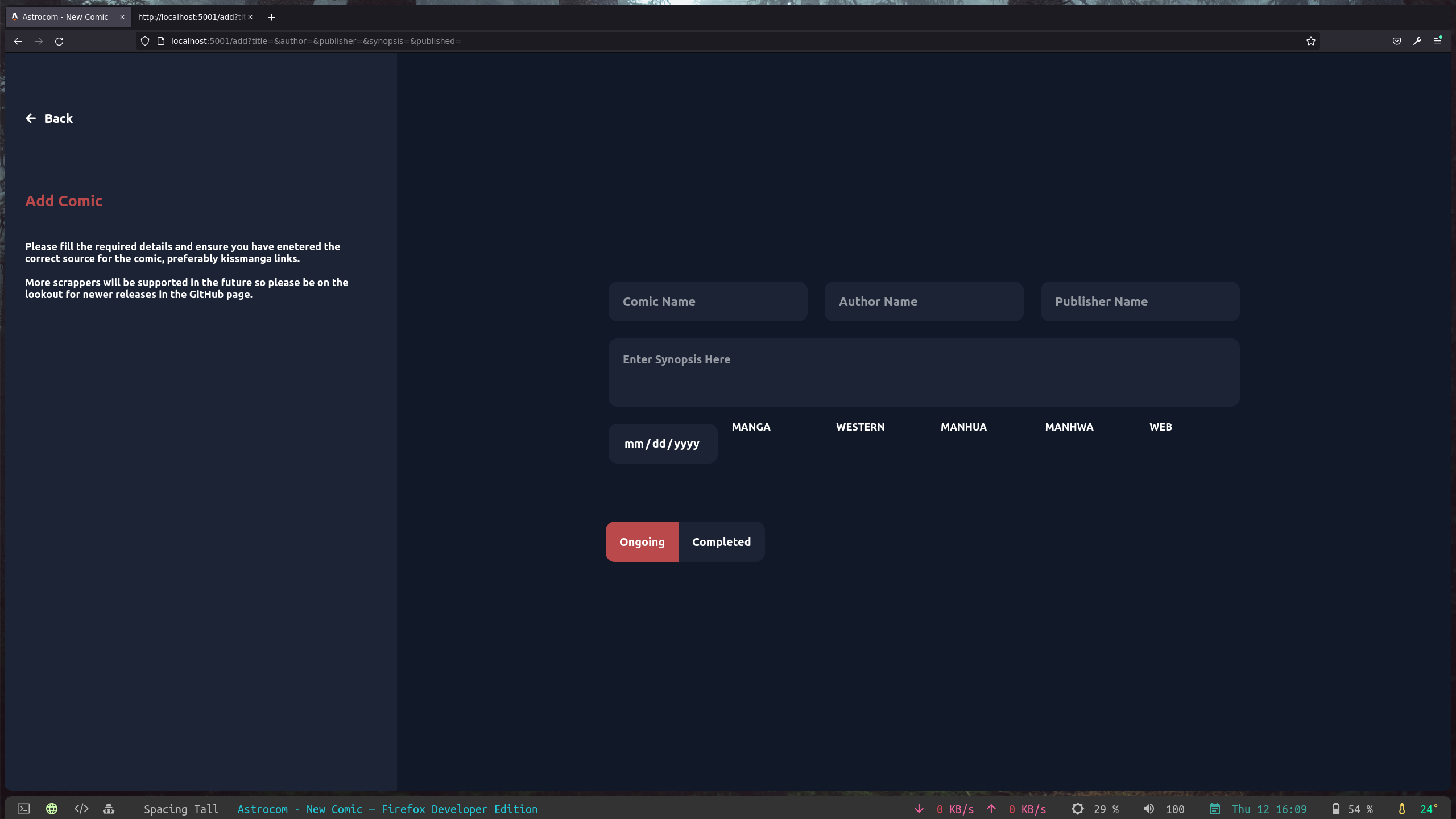
Task: Click the volume speaker icon
Action: click(1149, 809)
